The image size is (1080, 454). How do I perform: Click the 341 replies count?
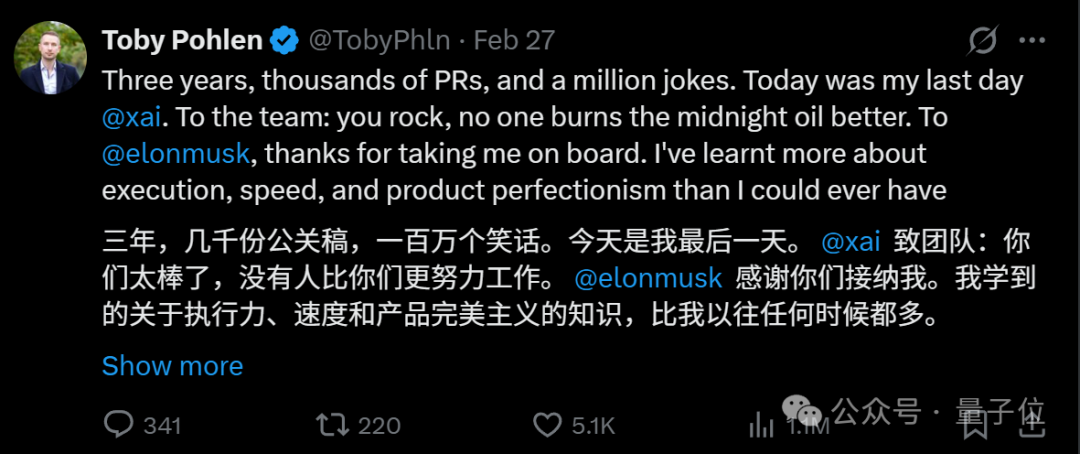pyautogui.click(x=163, y=426)
